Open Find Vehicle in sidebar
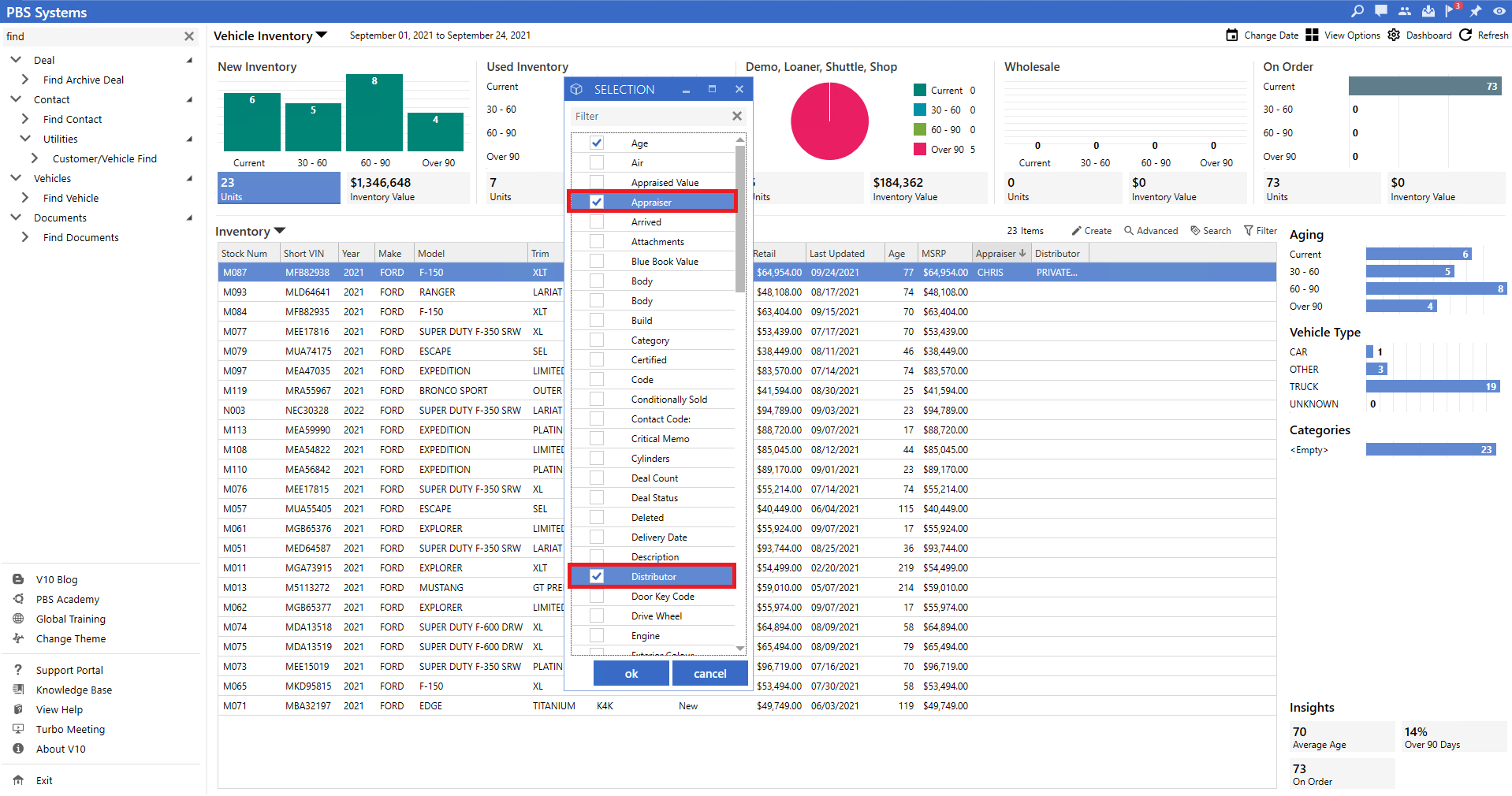Viewport: 1512px width, 796px height. (x=71, y=198)
